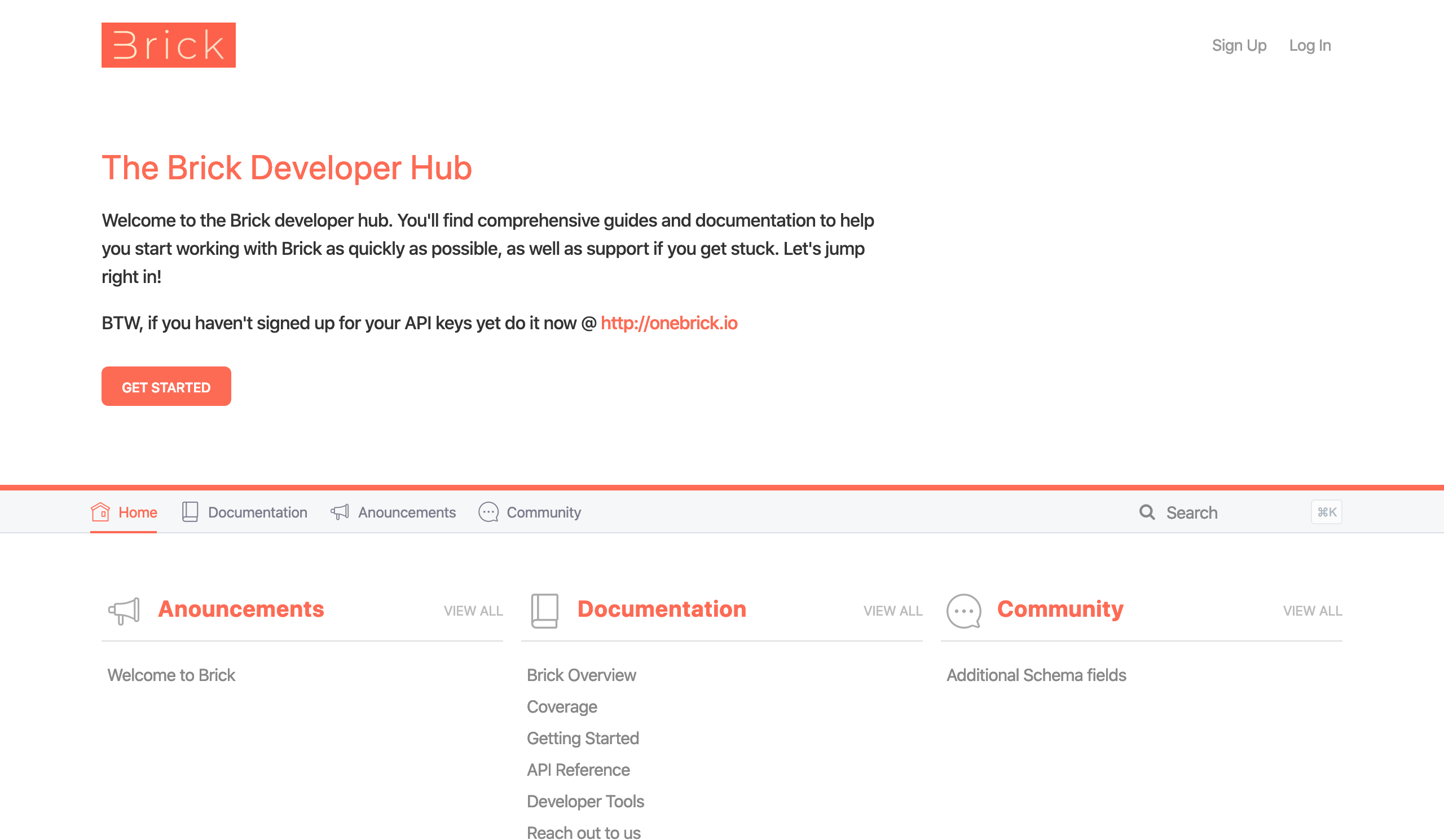1444x840 pixels.
Task: Click the Brick logo in the header
Action: [x=169, y=45]
